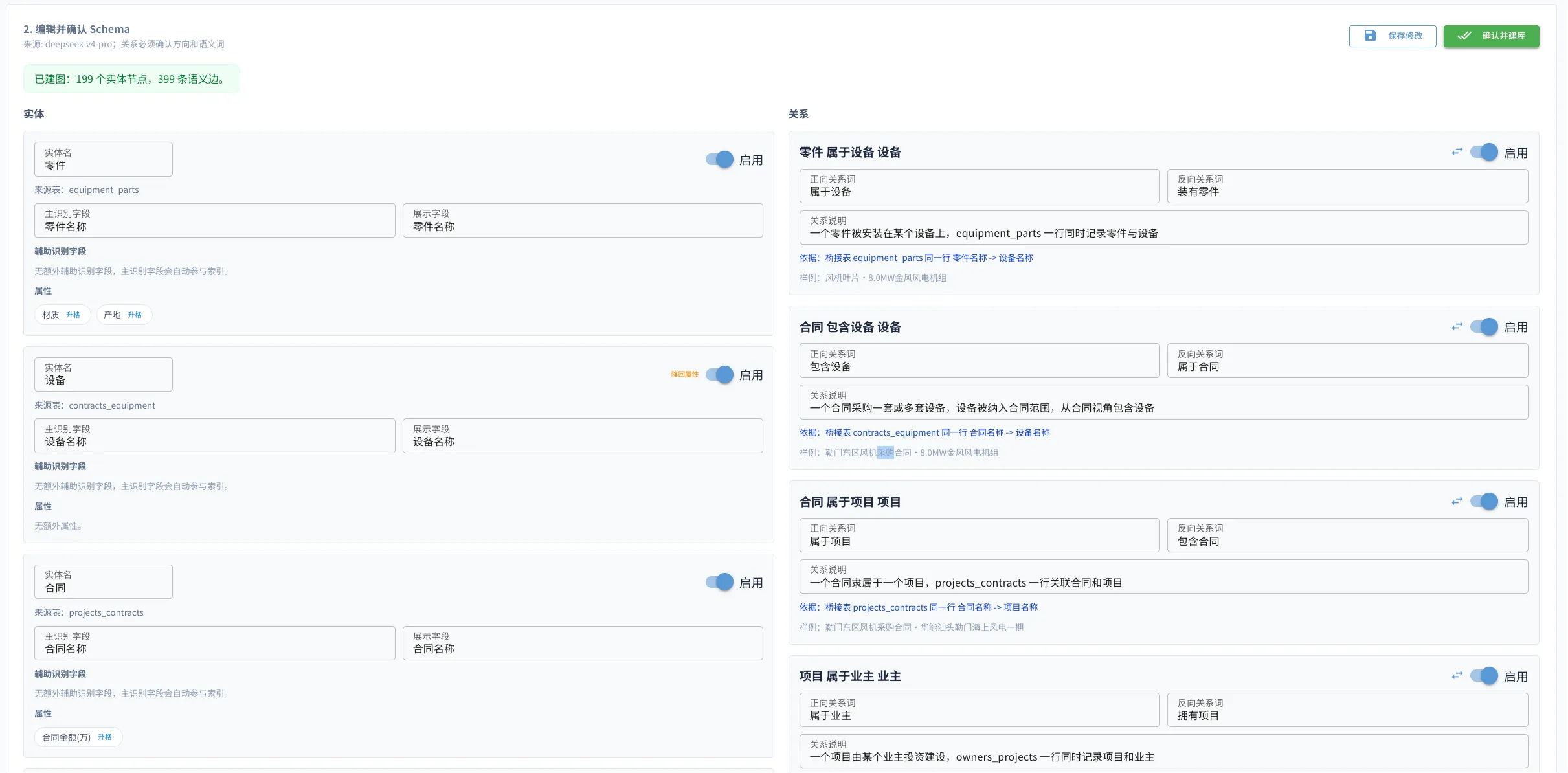Click 升格 next to 产地 attribute

pyautogui.click(x=135, y=315)
